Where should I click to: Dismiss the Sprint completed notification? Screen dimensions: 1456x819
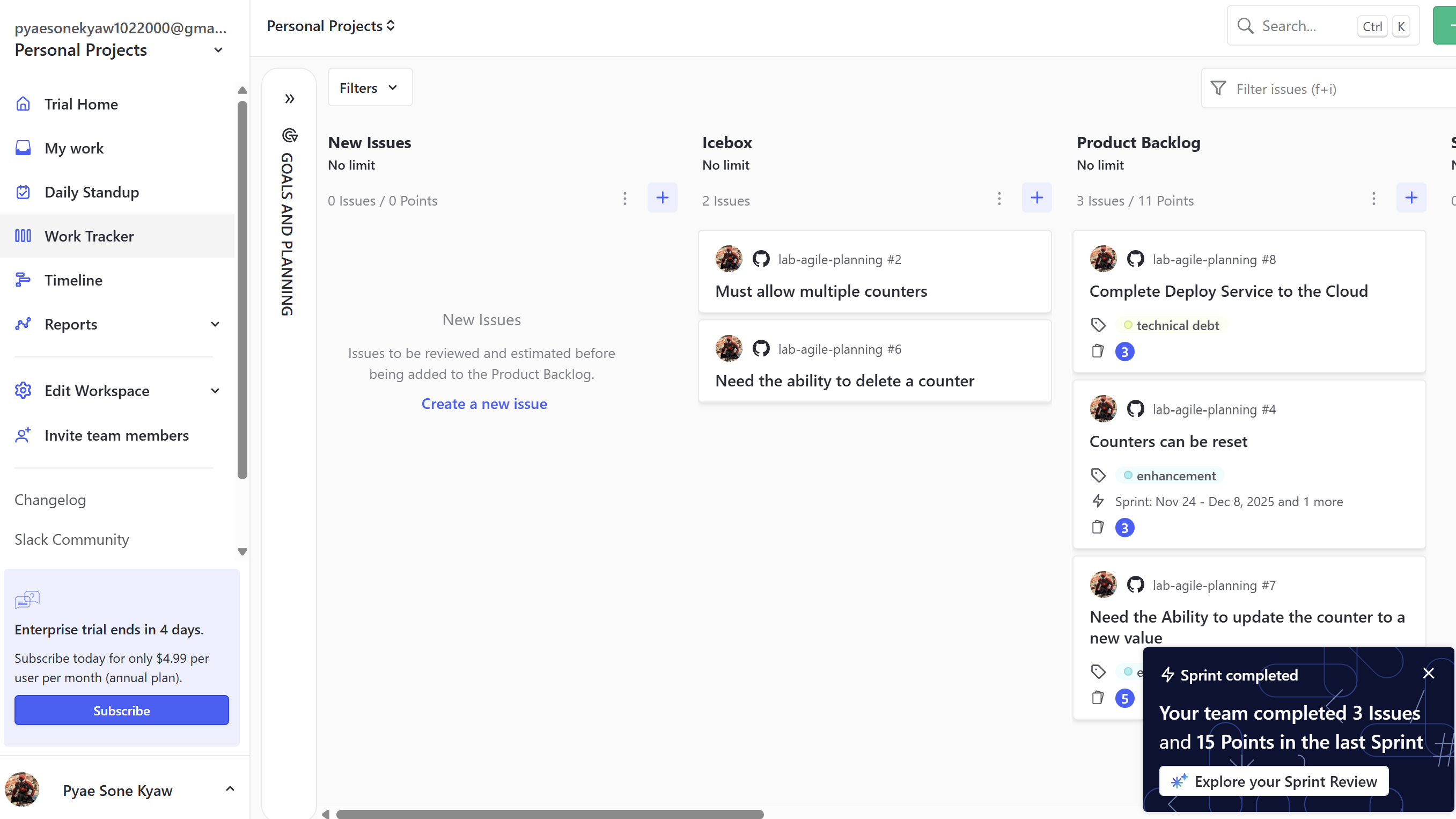[1429, 673]
